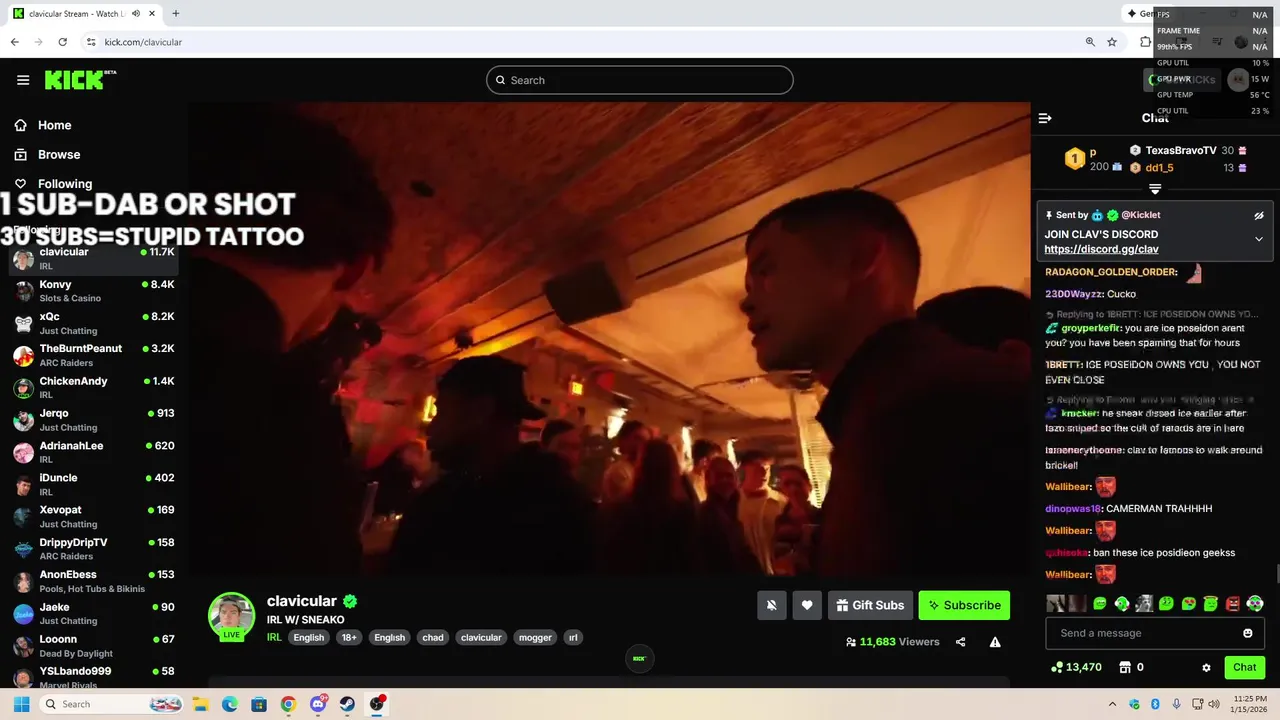
Task: Click the green Subscribe button
Action: coord(964,605)
